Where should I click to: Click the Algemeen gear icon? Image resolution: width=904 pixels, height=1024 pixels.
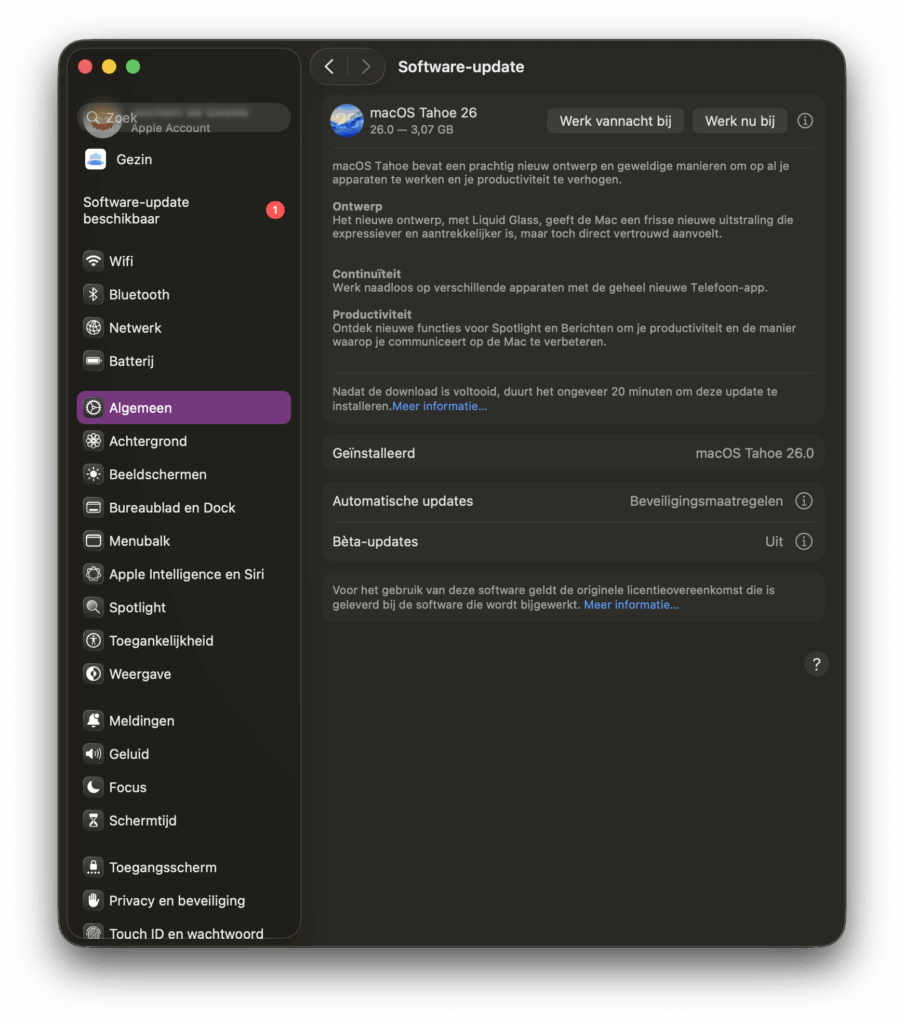(93, 408)
